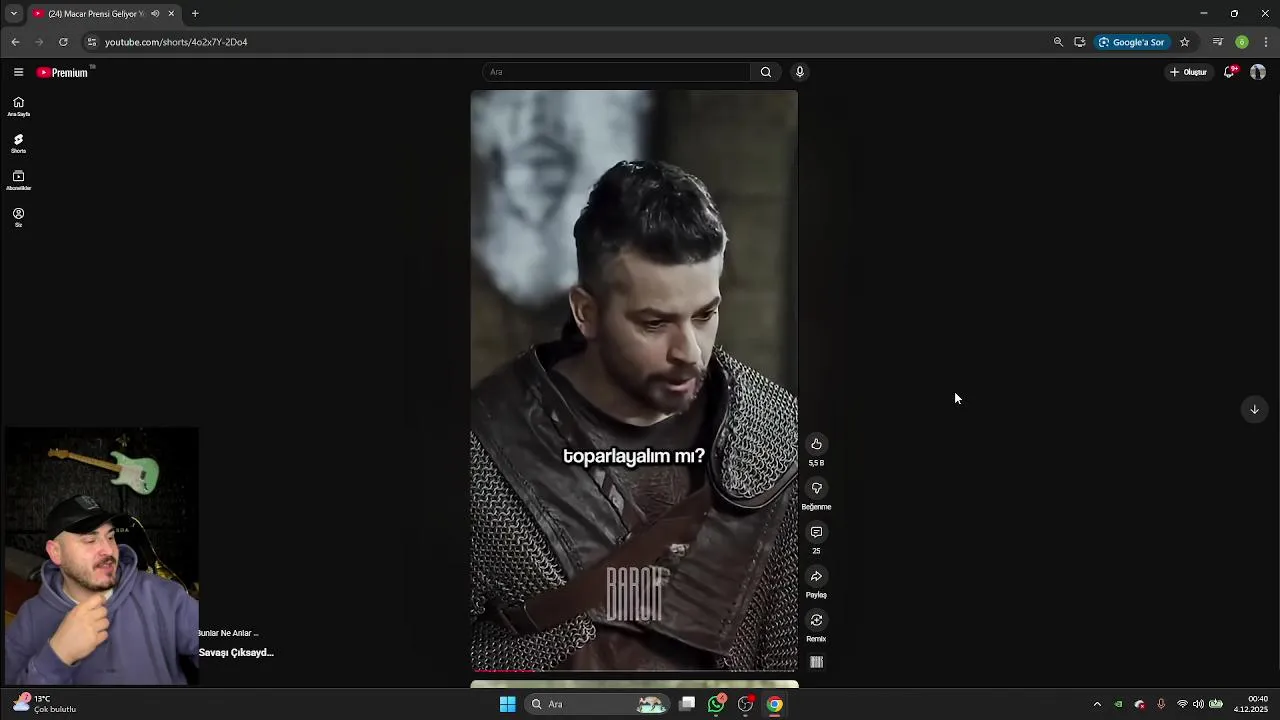This screenshot has height=720, width=1280.
Task: Reload the page in Chrome
Action: pyautogui.click(x=63, y=42)
